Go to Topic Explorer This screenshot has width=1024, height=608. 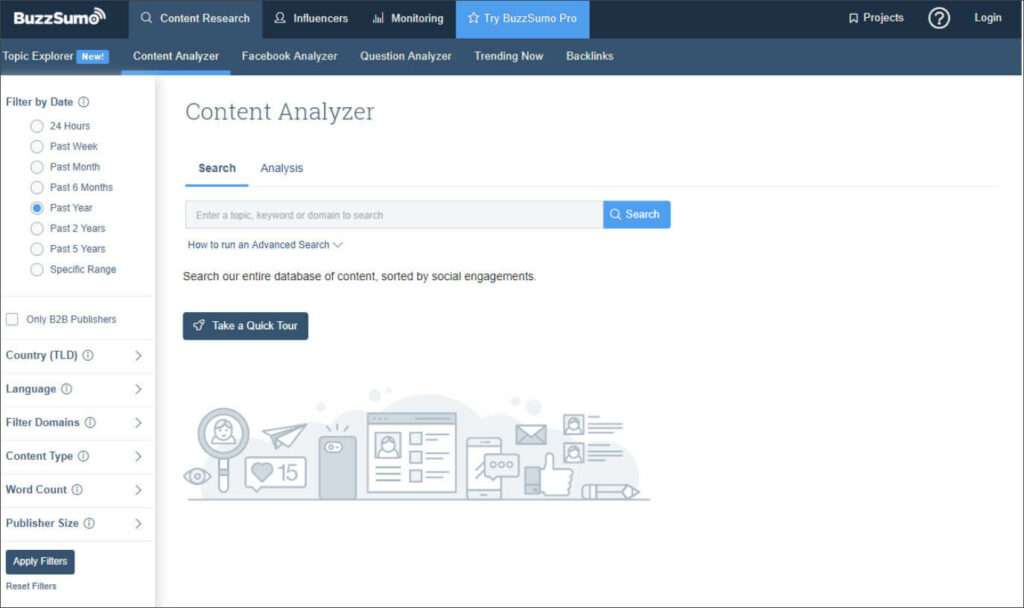pos(56,56)
